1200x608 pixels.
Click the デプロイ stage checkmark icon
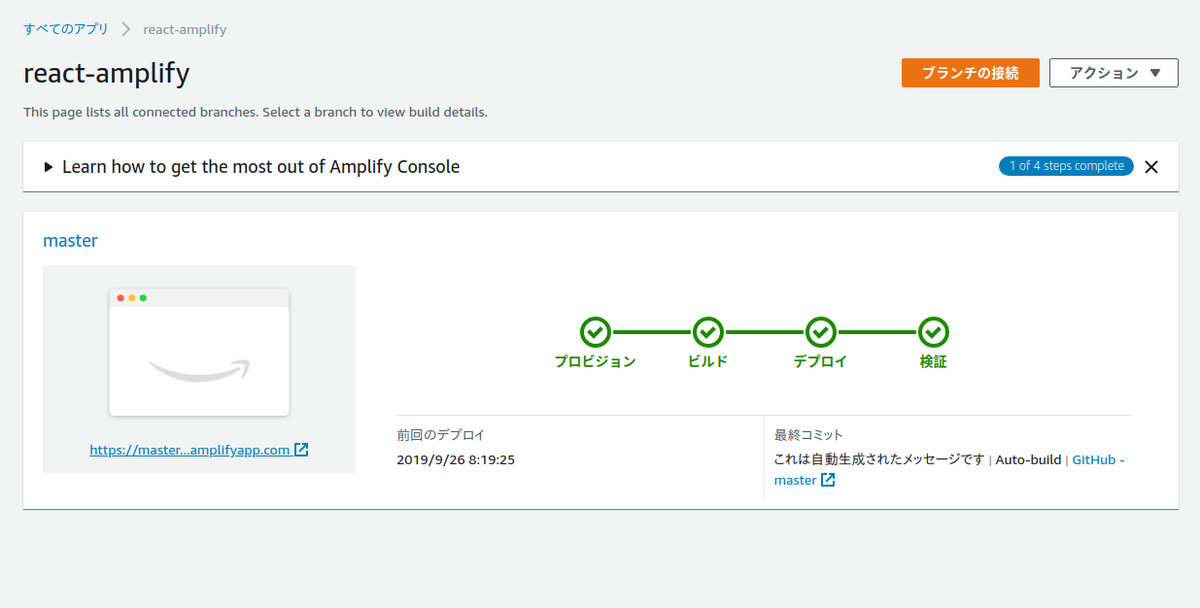[820, 332]
